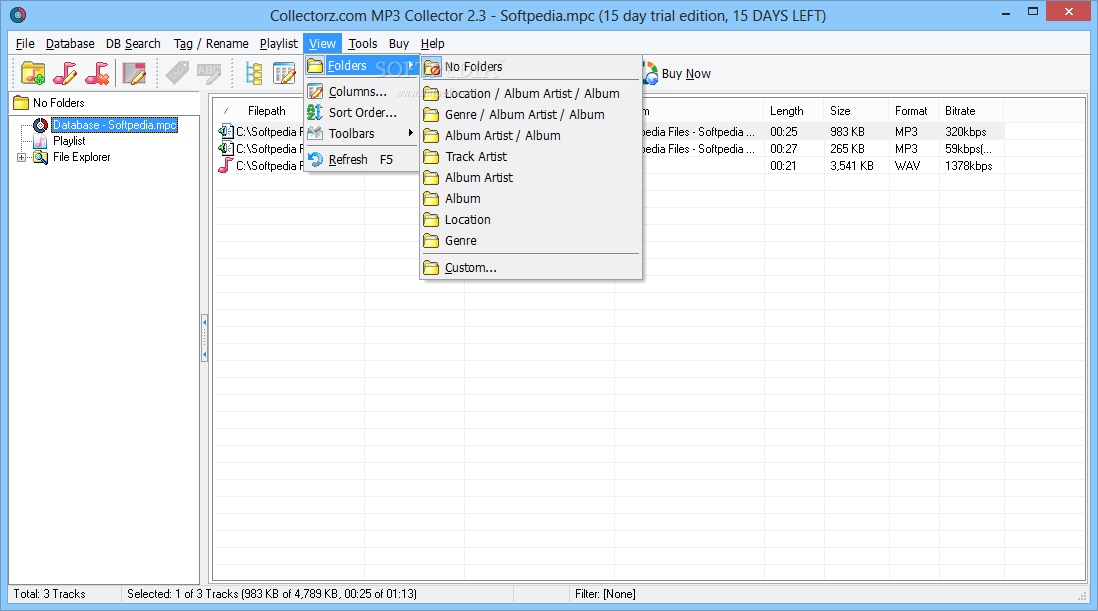Open the Playlist menu

pos(279,43)
